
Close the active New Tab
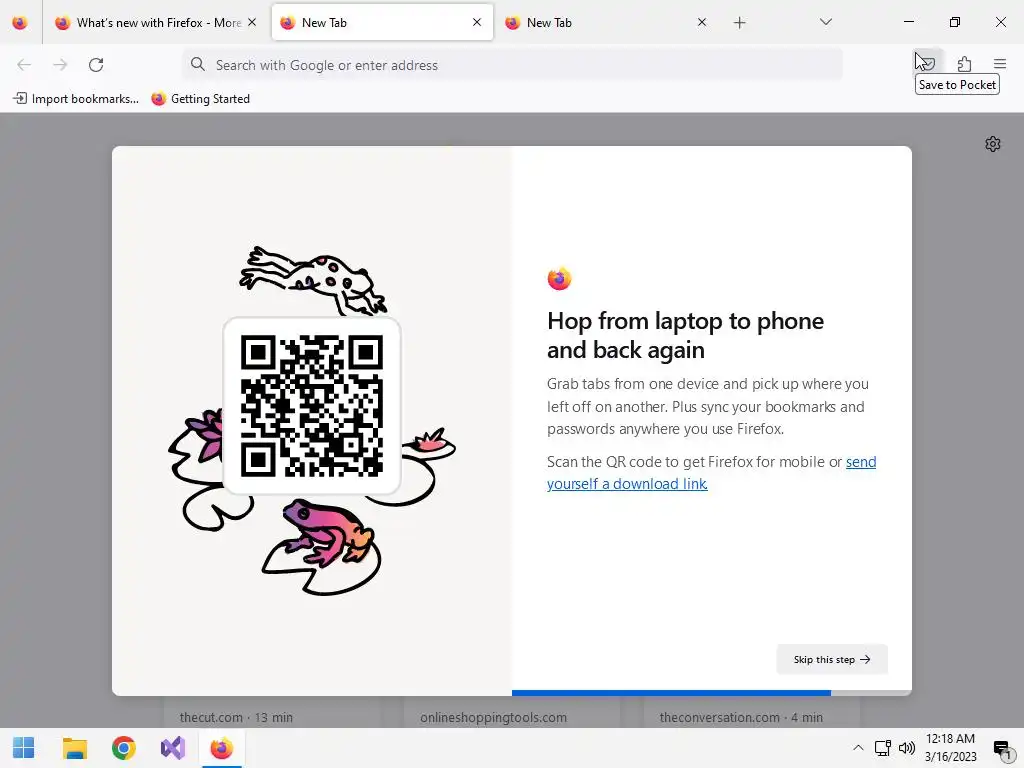477,22
